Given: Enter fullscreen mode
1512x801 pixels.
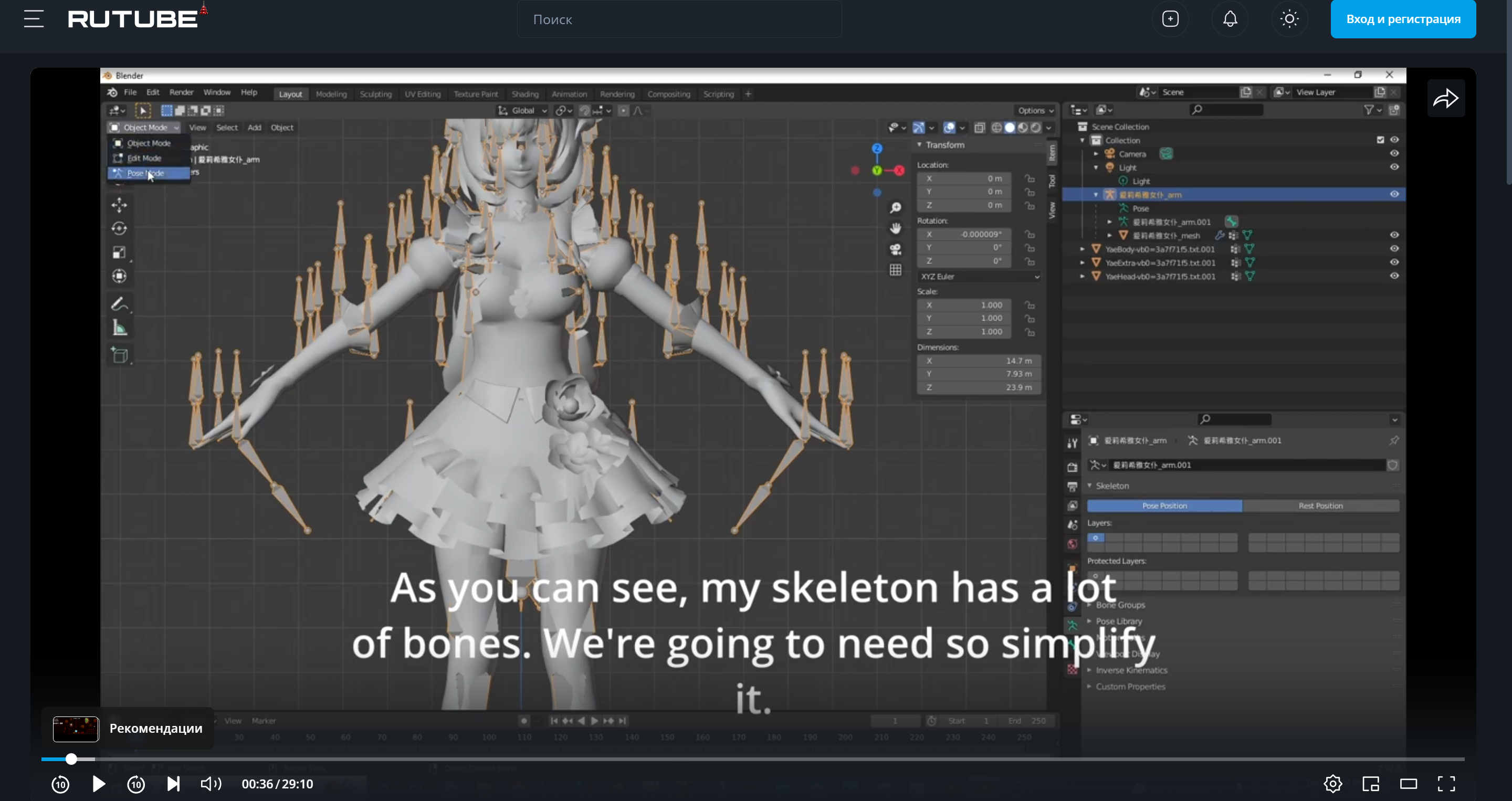Looking at the screenshot, I should pos(1446,784).
